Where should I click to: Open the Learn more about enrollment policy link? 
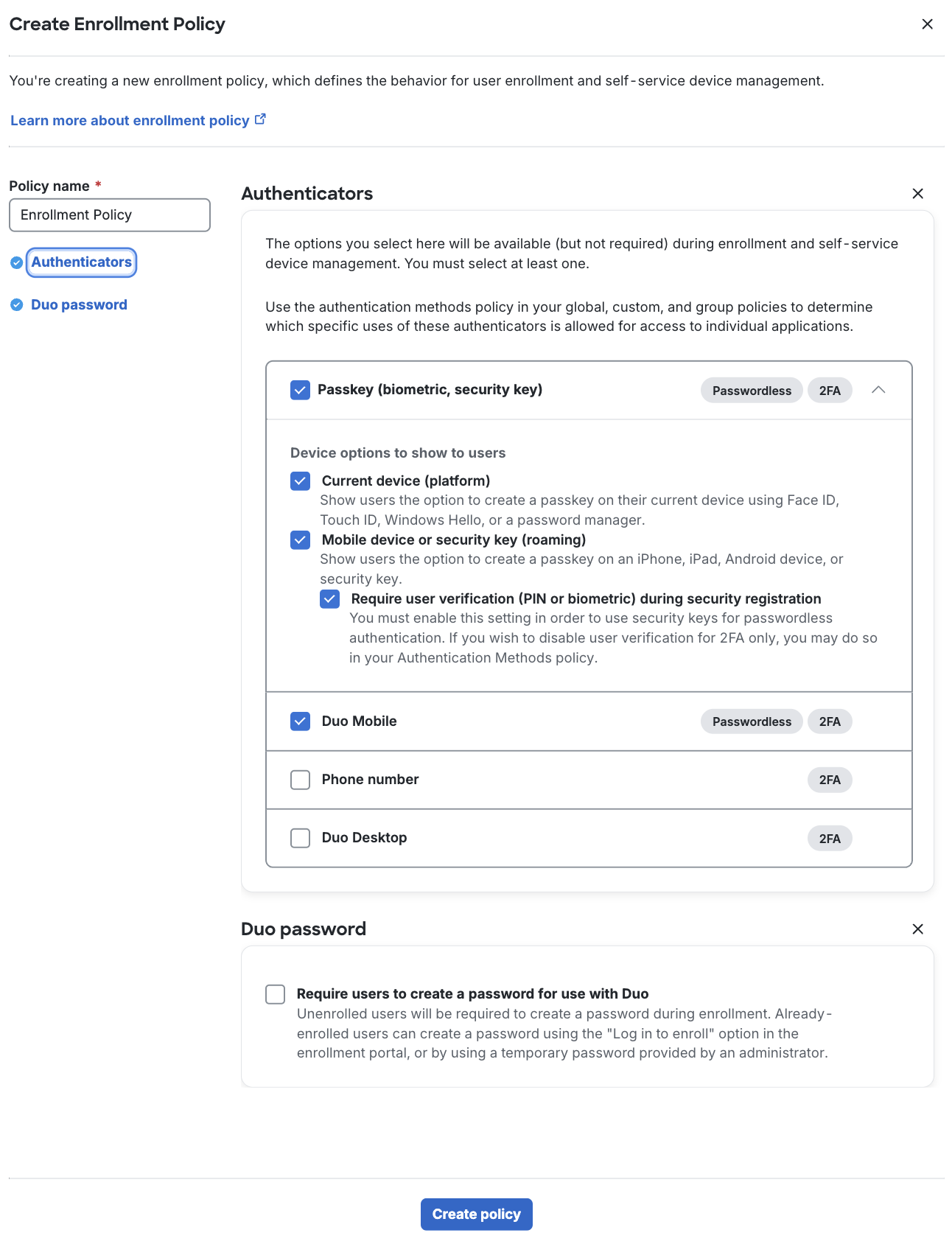click(x=130, y=121)
